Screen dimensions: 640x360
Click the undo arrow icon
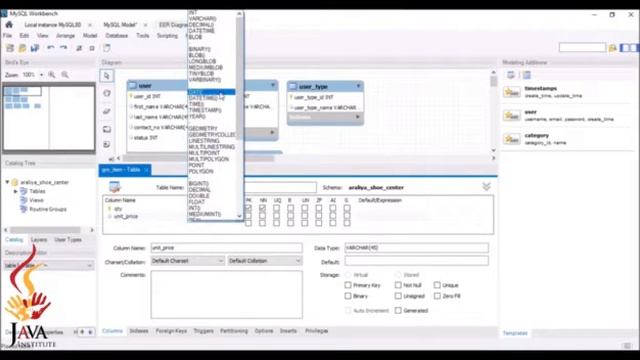[51, 48]
